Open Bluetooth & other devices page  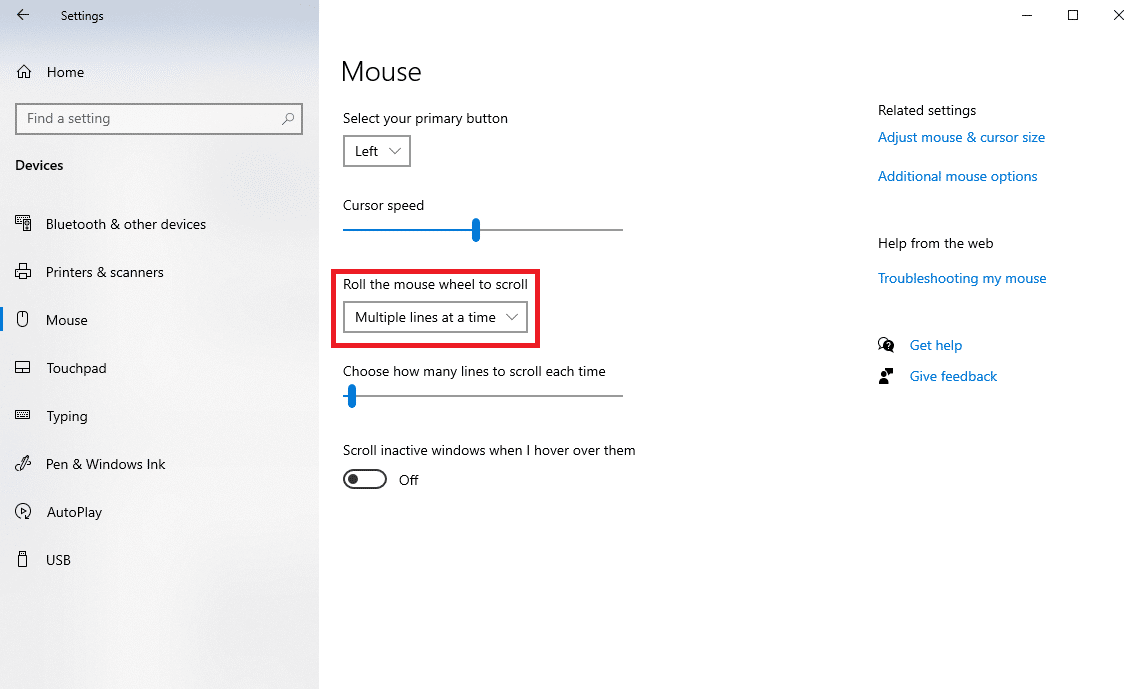point(126,224)
